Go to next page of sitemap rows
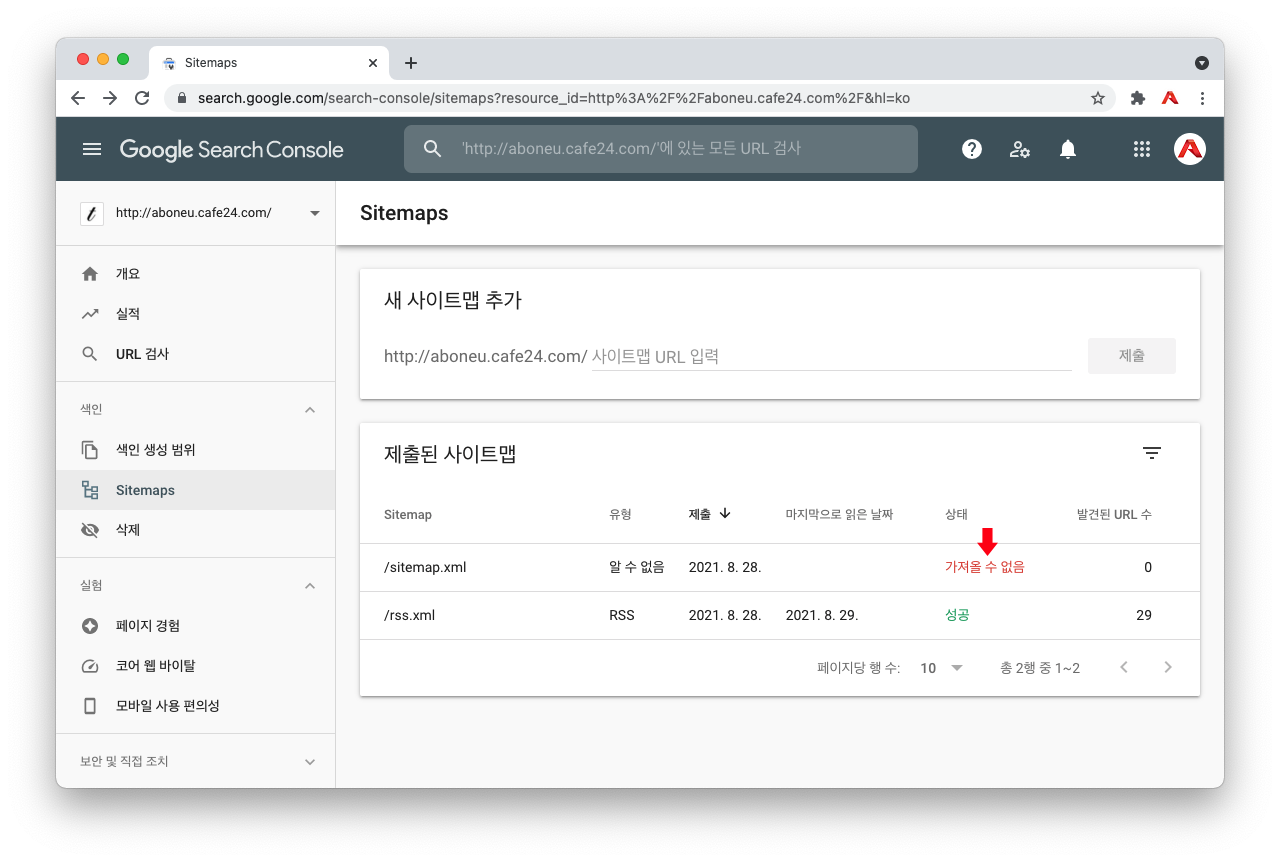Screen dimensions: 1280x862 pyautogui.click(x=1168, y=668)
